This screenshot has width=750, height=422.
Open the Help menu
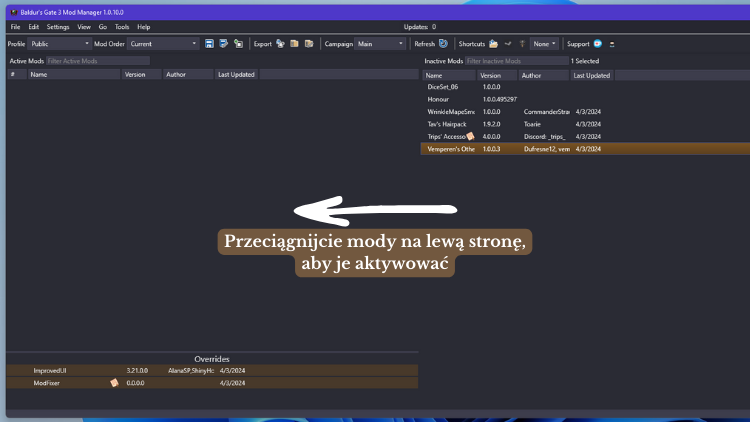pyautogui.click(x=143, y=27)
